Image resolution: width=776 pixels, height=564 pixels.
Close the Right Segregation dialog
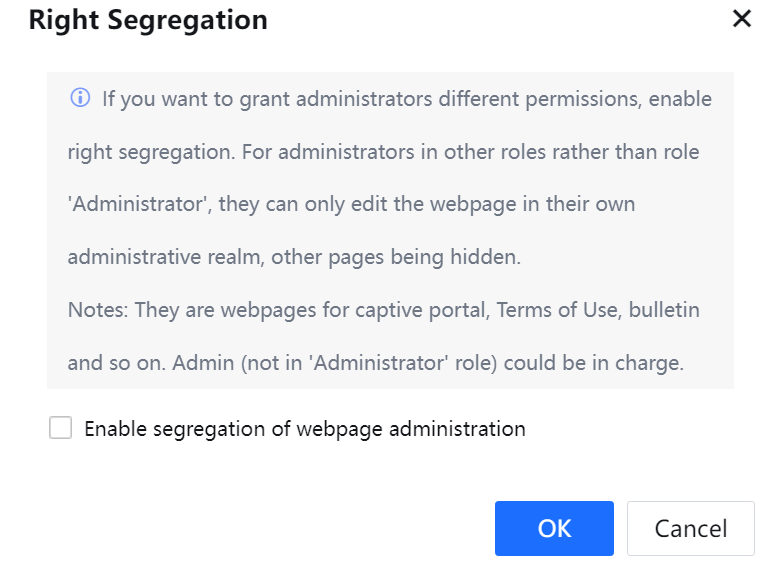pos(742,19)
